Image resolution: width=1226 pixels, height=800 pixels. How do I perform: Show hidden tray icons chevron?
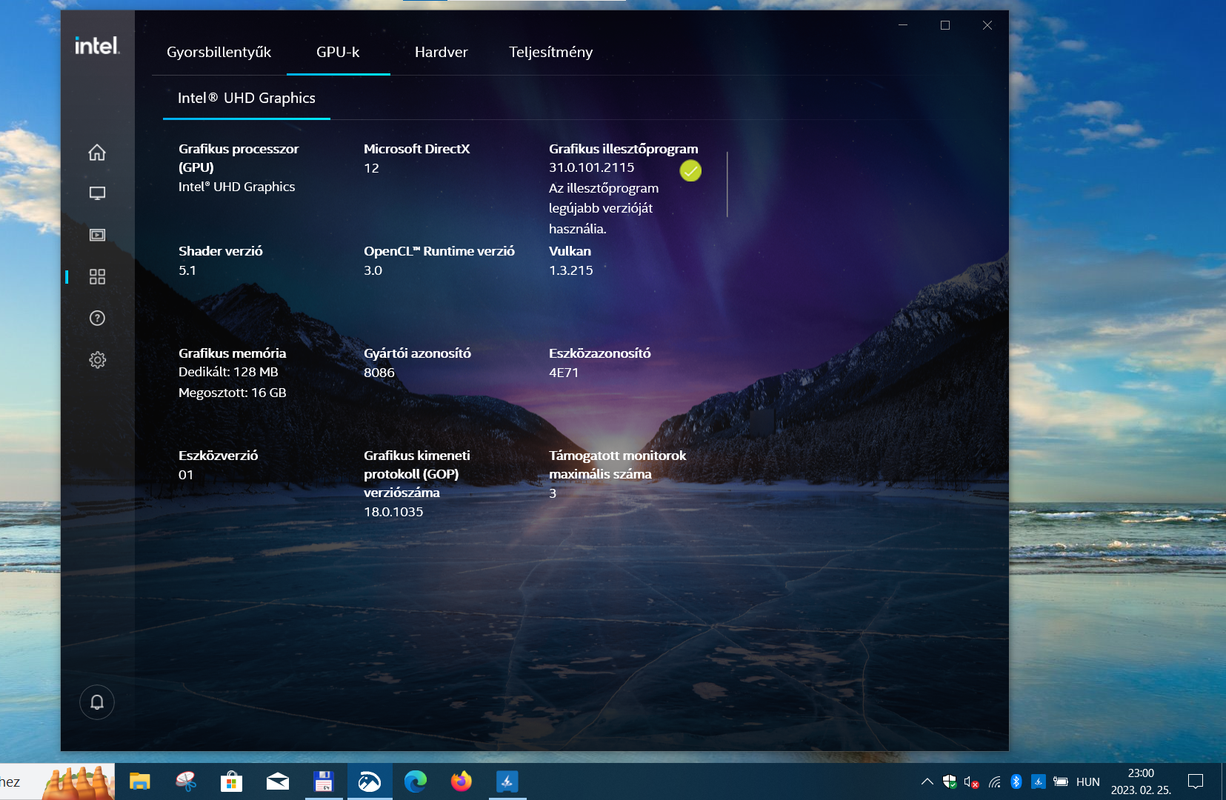point(927,782)
